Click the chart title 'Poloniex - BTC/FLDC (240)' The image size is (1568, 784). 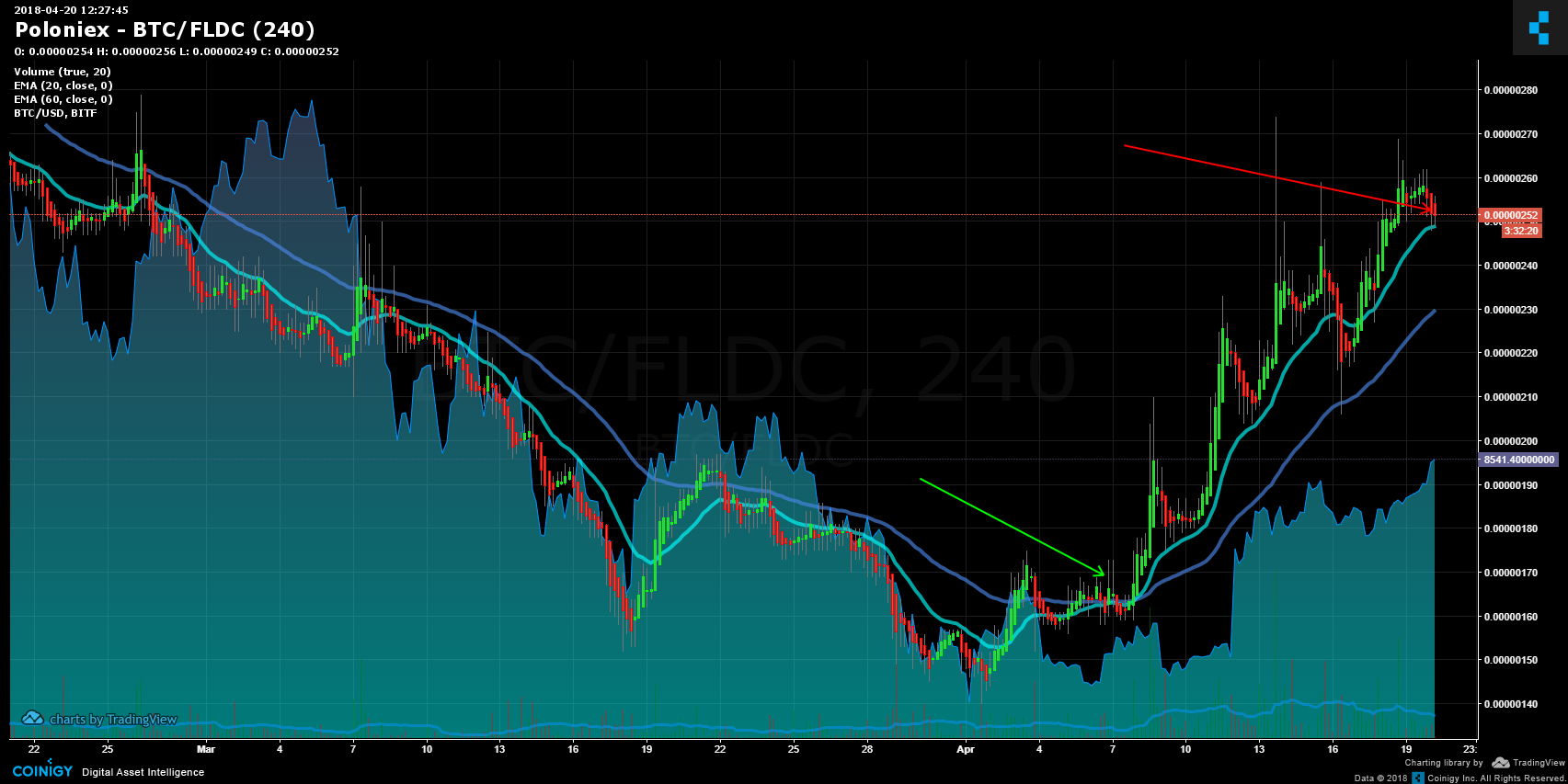pyautogui.click(x=165, y=30)
